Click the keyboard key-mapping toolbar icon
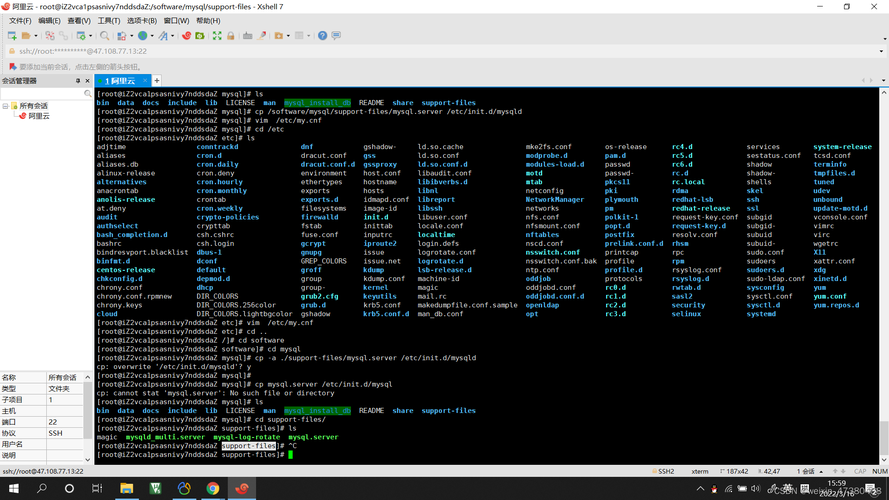The width and height of the screenshot is (889, 500). [x=248, y=35]
